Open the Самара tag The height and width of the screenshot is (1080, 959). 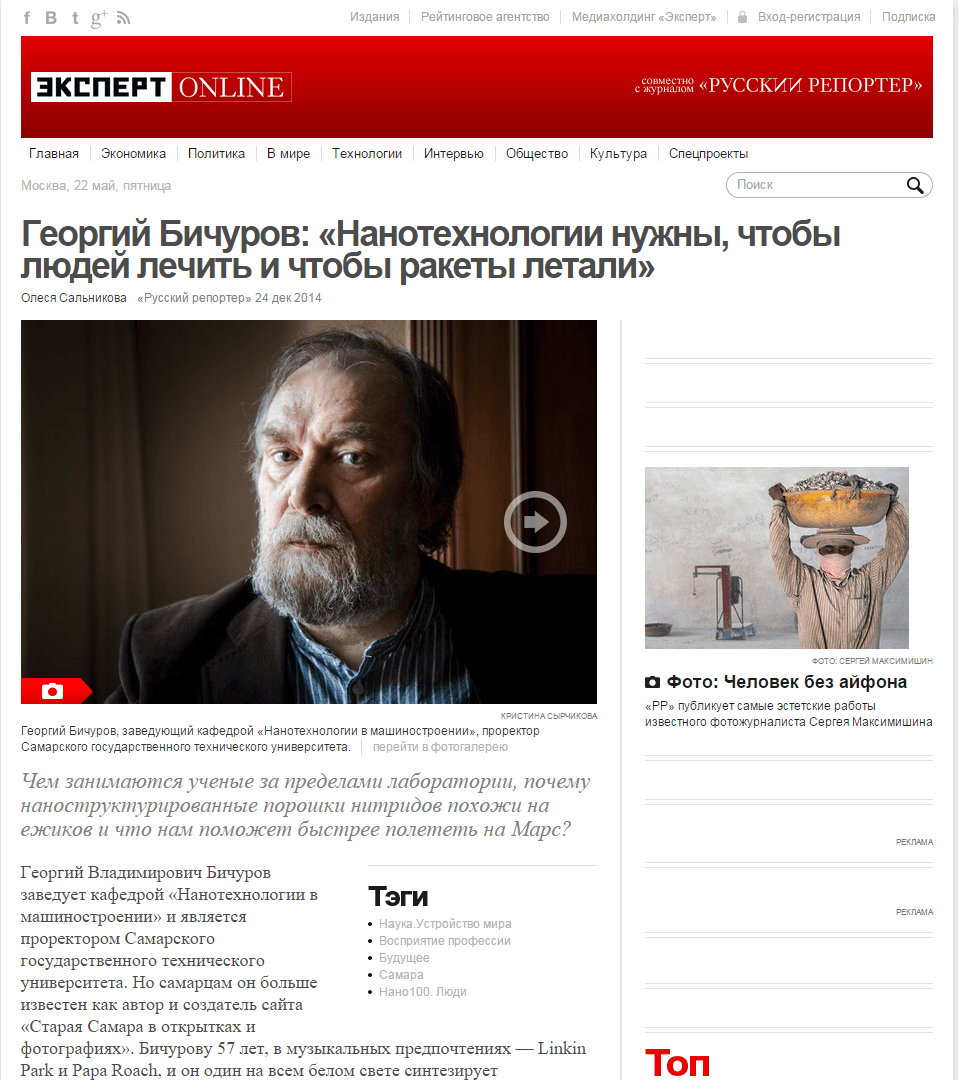401,975
